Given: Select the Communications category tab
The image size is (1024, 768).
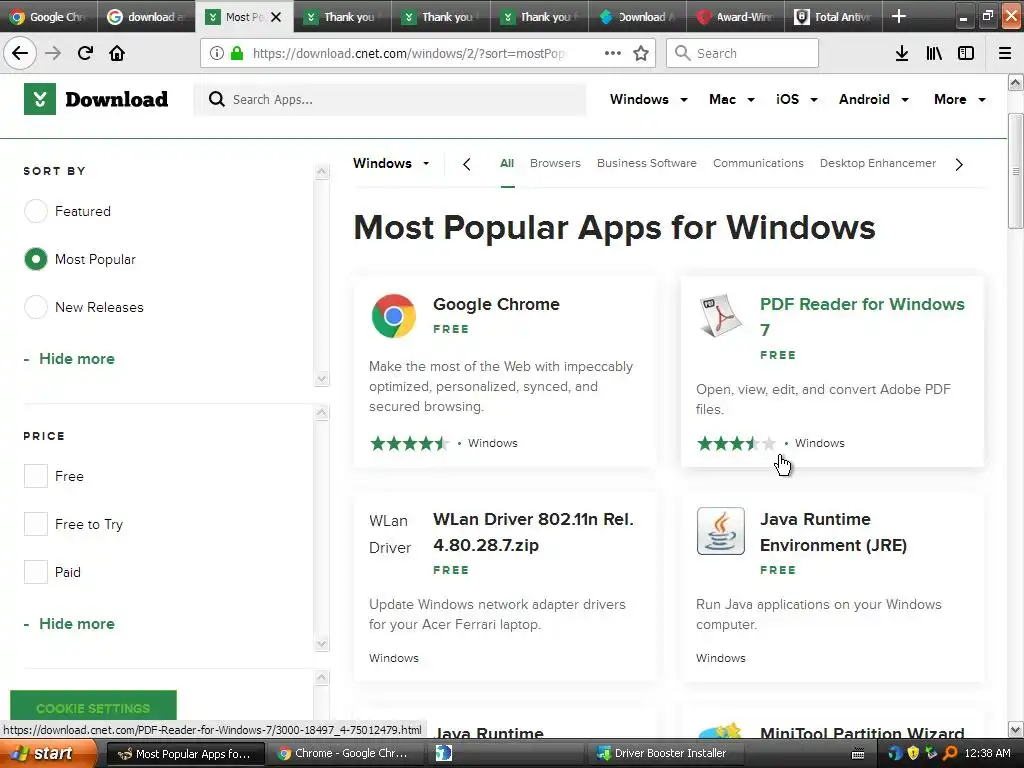Looking at the screenshot, I should click(758, 163).
